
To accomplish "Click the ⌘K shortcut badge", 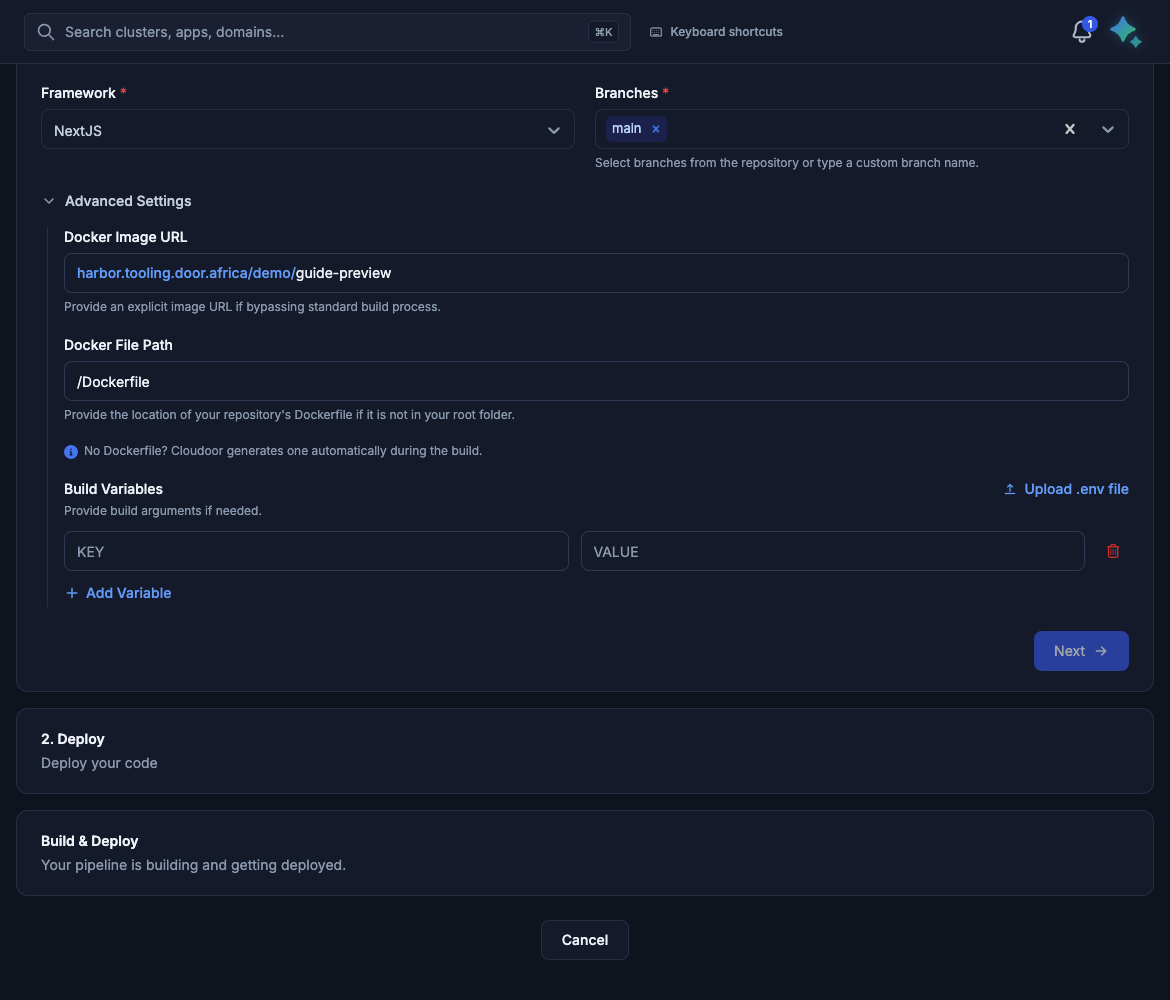I will click(603, 32).
